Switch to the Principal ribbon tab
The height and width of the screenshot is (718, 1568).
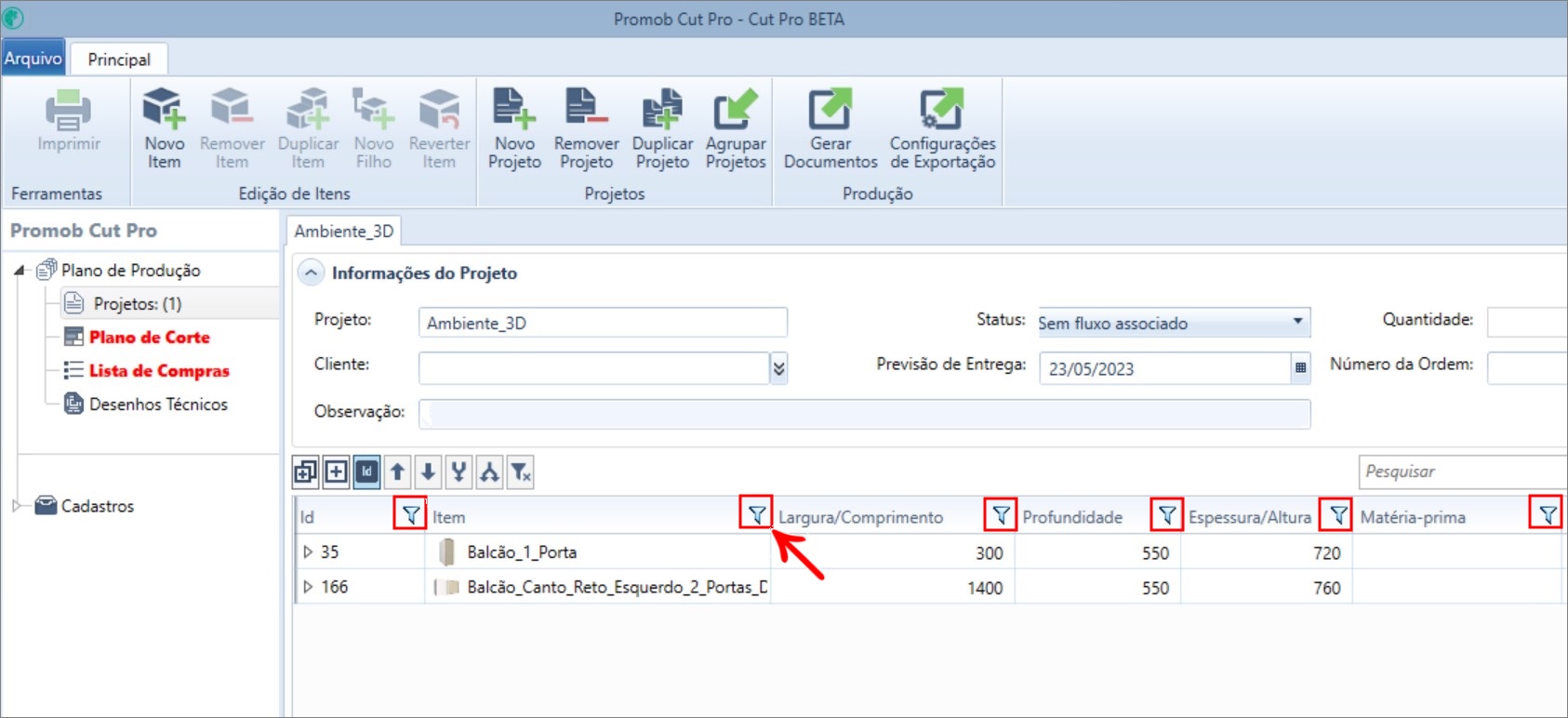tap(119, 60)
